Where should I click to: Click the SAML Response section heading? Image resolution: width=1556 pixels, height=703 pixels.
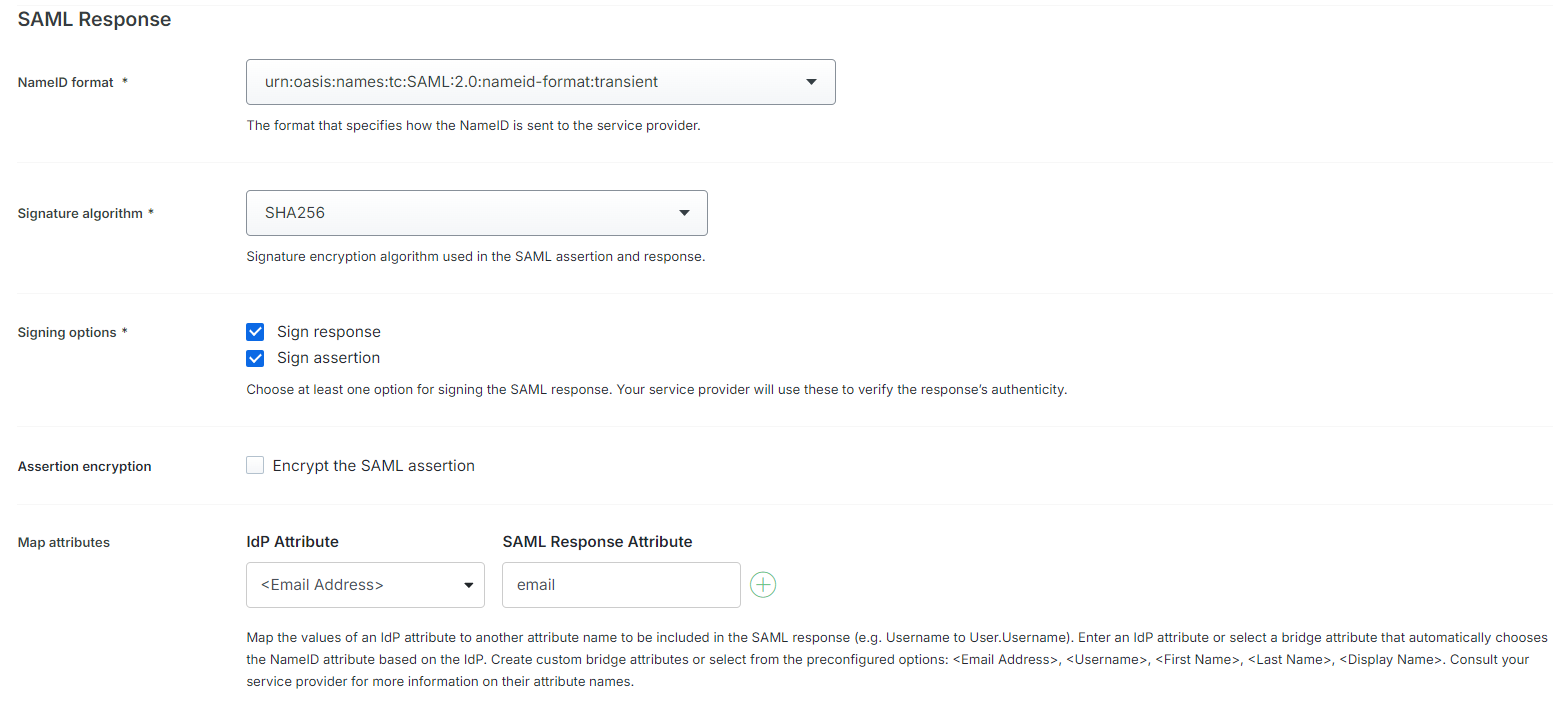coord(94,19)
